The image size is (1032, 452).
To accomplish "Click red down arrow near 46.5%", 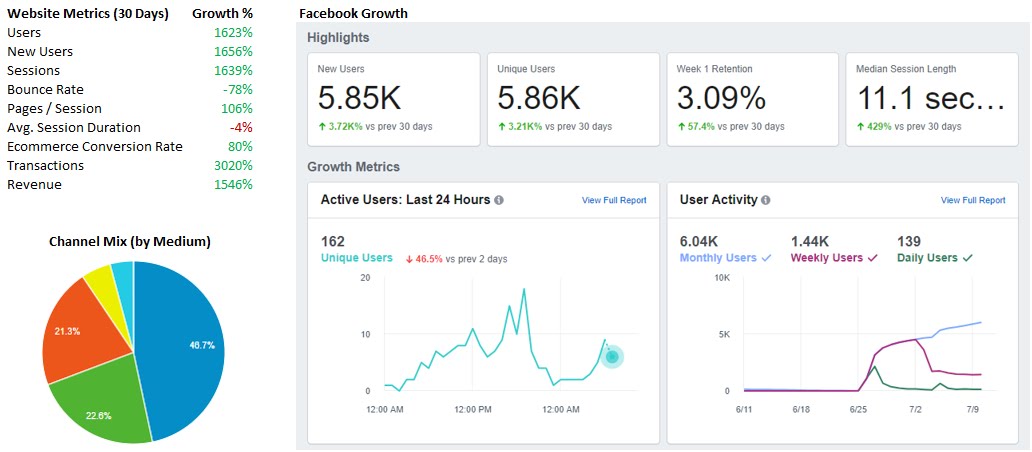I will (x=409, y=259).
